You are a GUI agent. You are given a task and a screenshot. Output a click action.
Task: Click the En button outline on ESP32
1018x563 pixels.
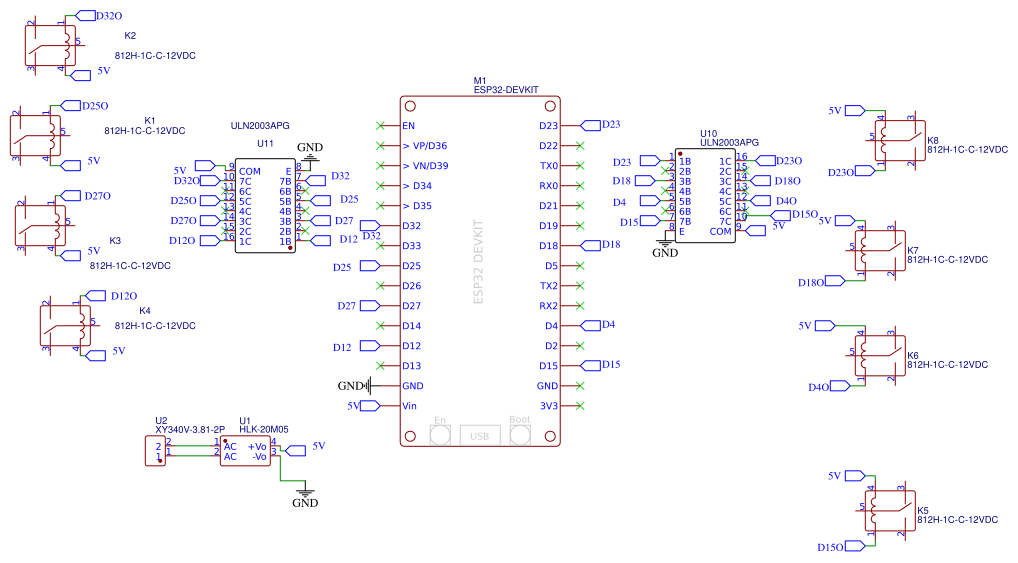coord(440,435)
